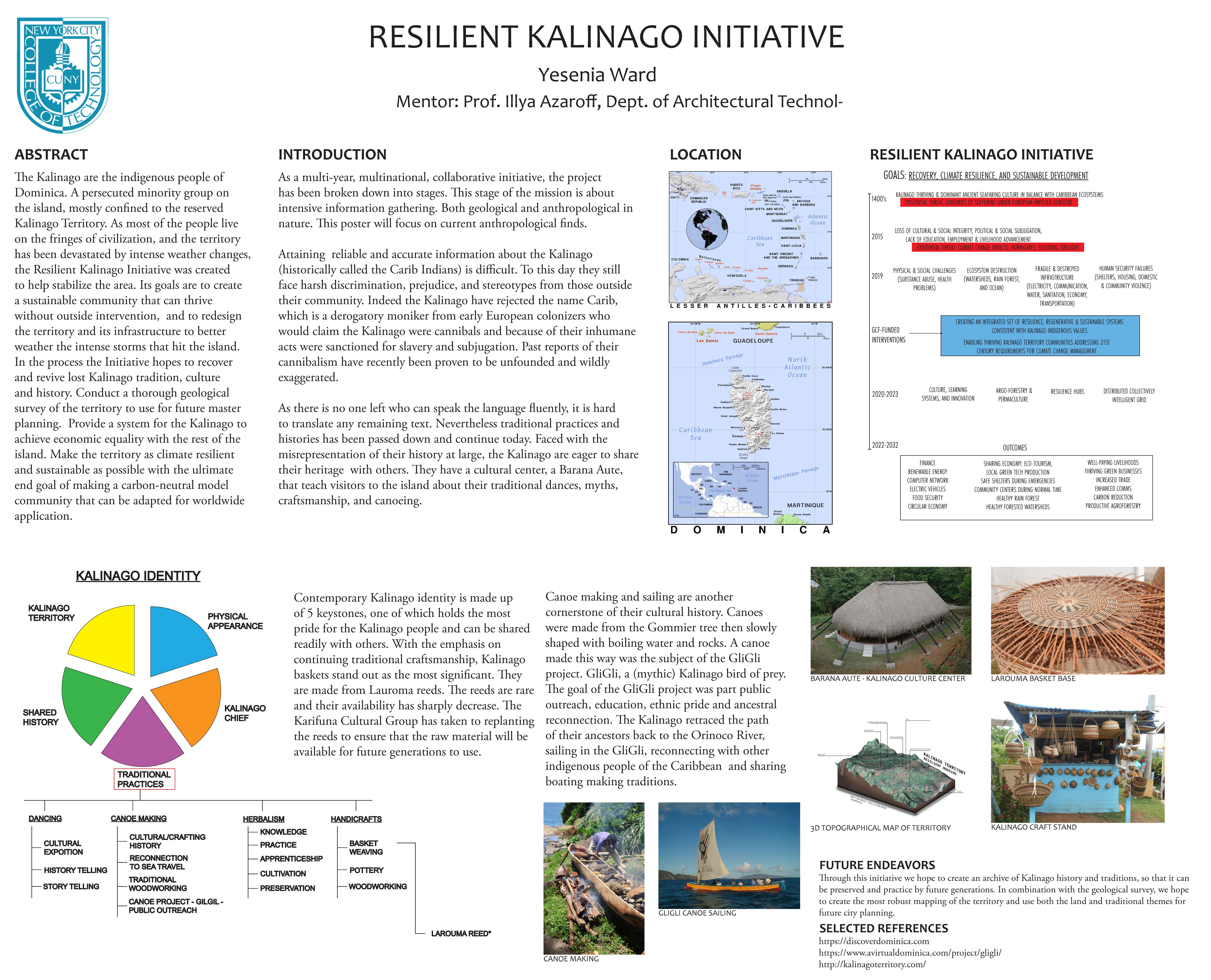Click the 'WOODWORKING' handicrafts item

(378, 887)
